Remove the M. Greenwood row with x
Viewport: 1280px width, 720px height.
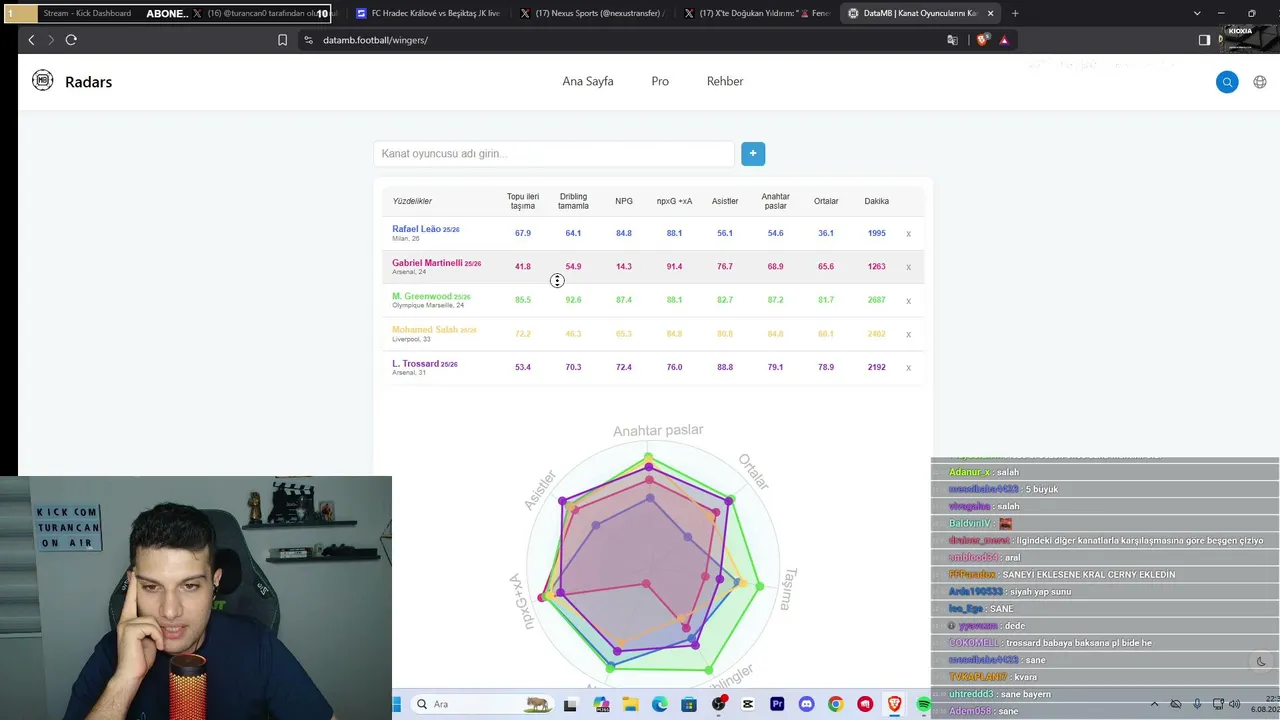coord(908,301)
